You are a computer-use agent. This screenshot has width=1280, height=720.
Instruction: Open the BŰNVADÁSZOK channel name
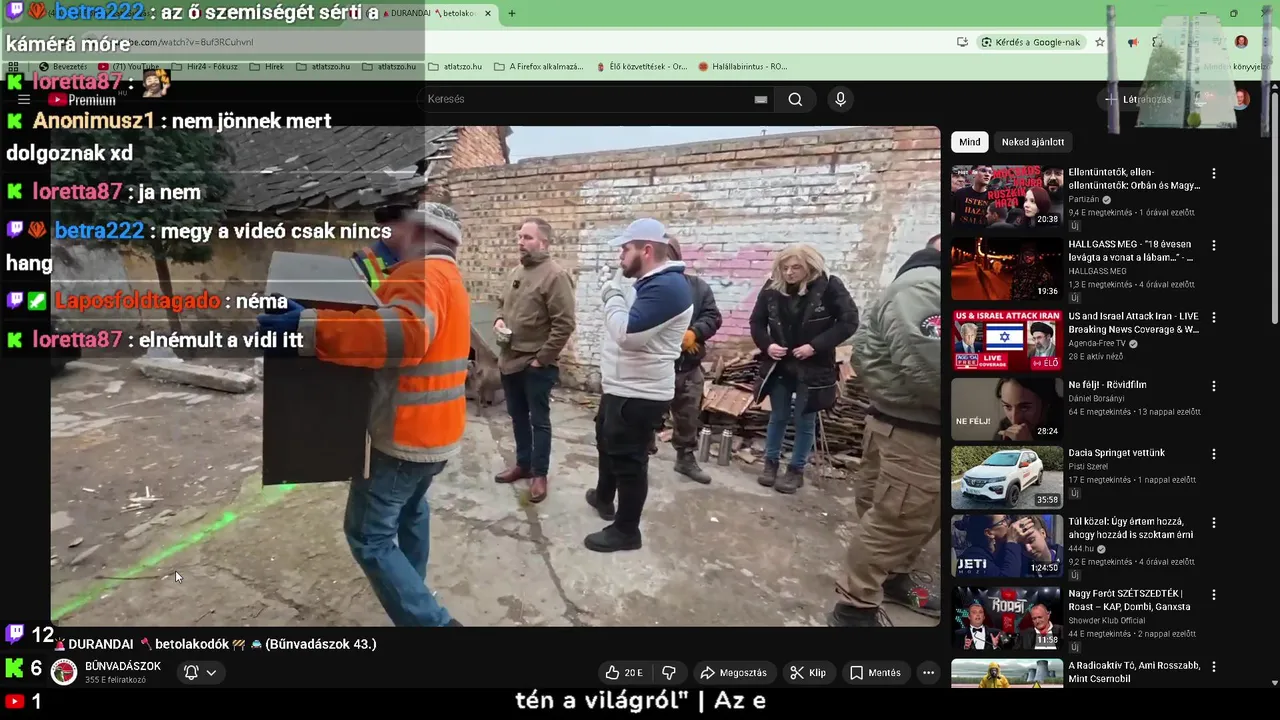(x=123, y=666)
